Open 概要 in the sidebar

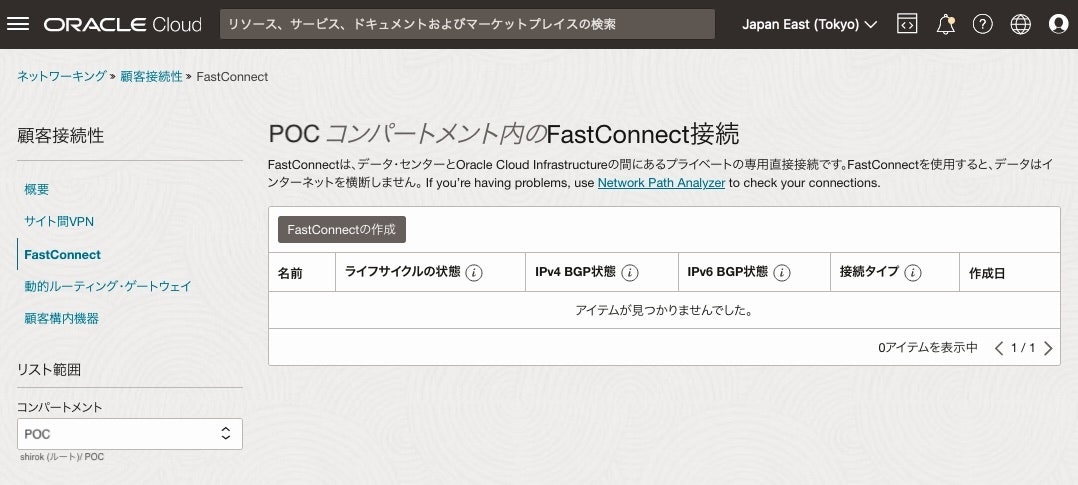click(x=36, y=189)
